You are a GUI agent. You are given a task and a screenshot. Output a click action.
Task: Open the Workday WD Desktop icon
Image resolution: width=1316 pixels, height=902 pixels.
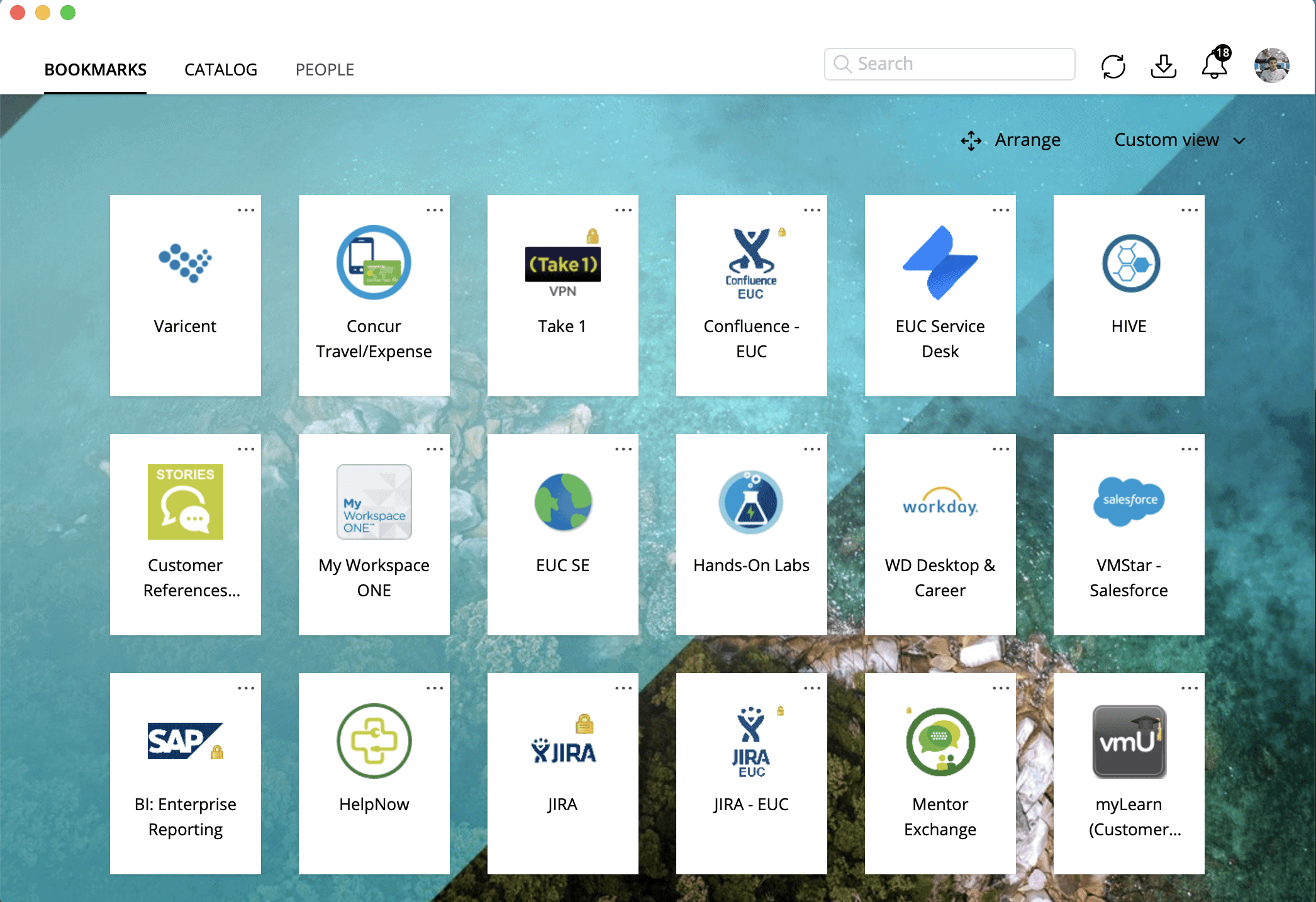940,501
